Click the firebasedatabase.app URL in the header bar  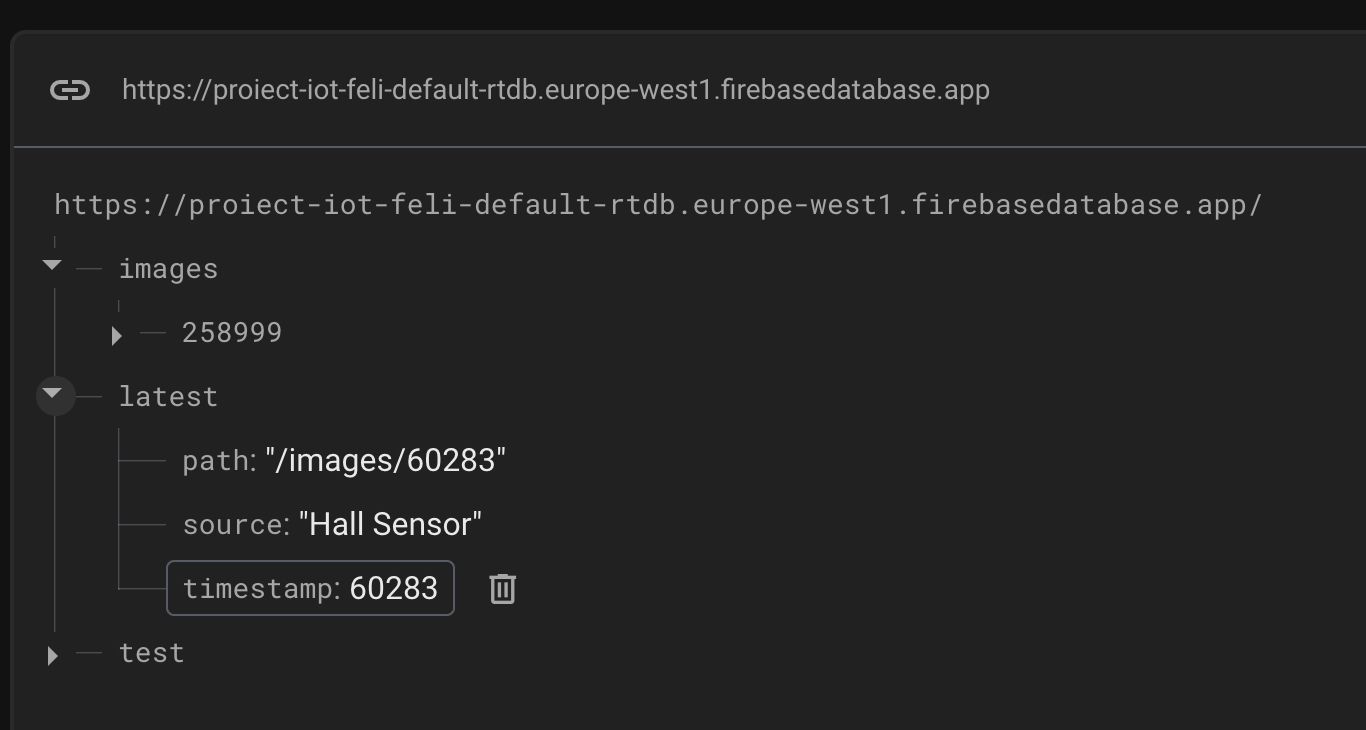(556, 90)
